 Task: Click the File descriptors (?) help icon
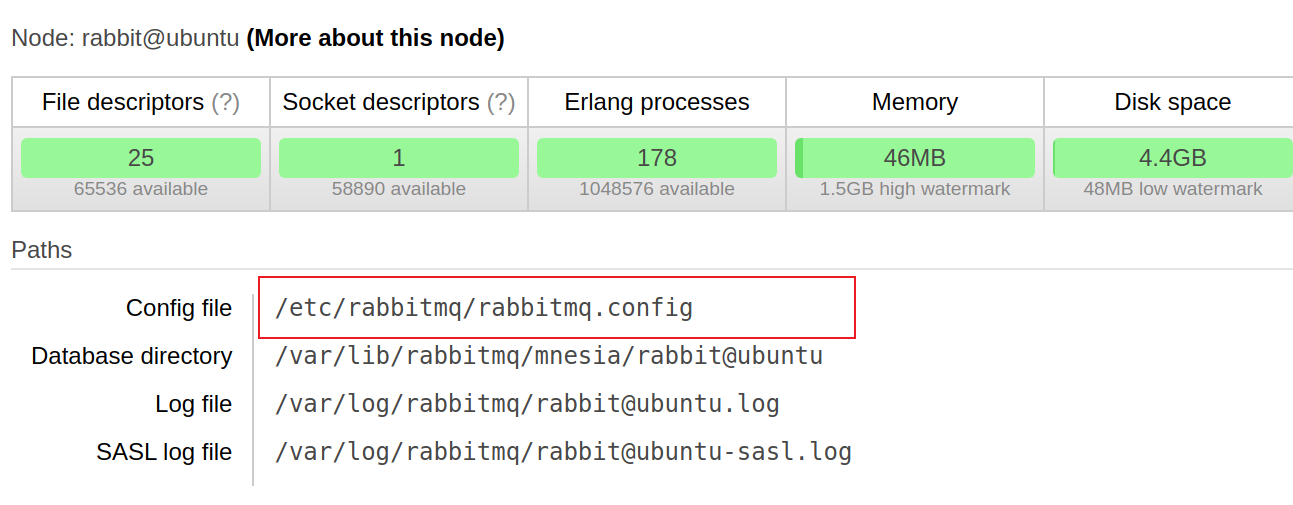tap(225, 102)
